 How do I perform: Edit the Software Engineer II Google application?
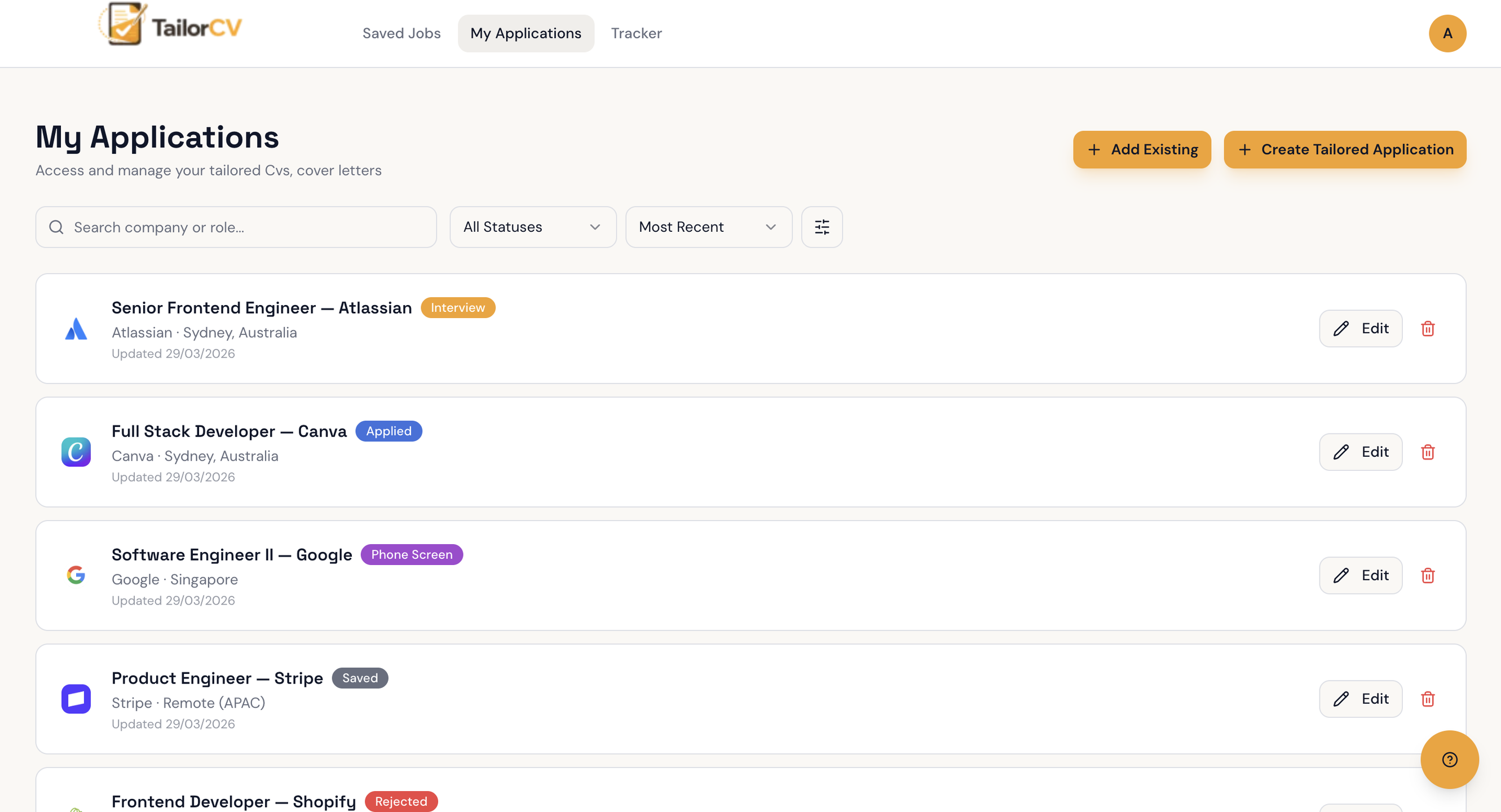point(1361,576)
